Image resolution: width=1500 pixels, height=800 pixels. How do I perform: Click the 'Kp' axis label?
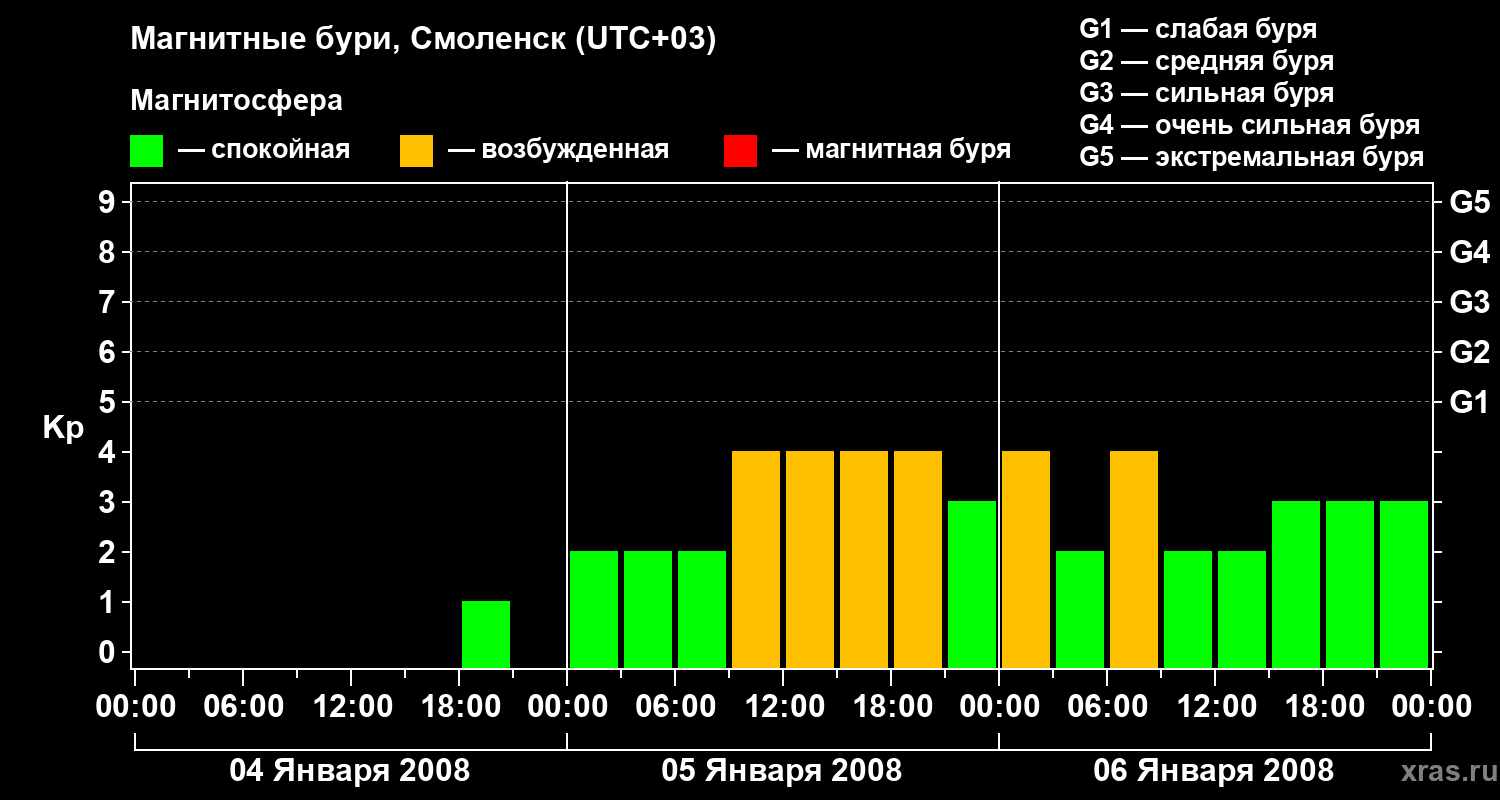63,428
